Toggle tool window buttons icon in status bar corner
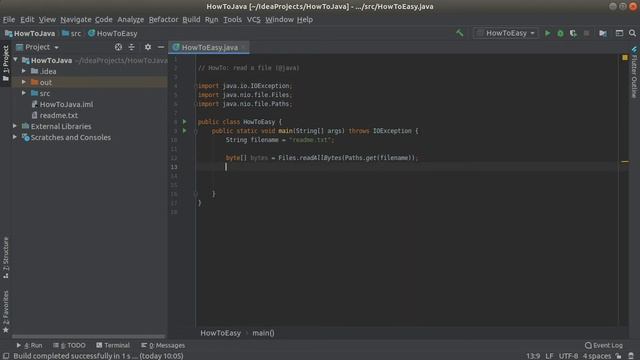 [6, 356]
